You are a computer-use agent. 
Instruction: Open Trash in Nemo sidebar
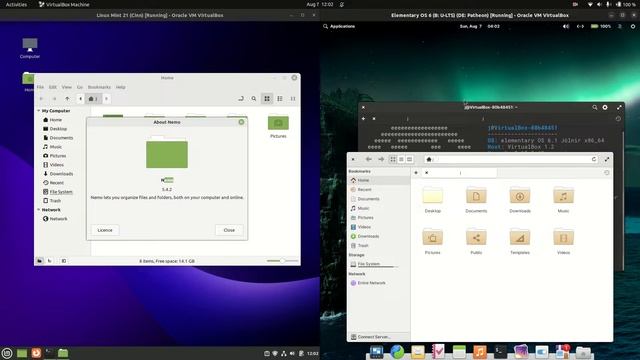tap(55, 200)
